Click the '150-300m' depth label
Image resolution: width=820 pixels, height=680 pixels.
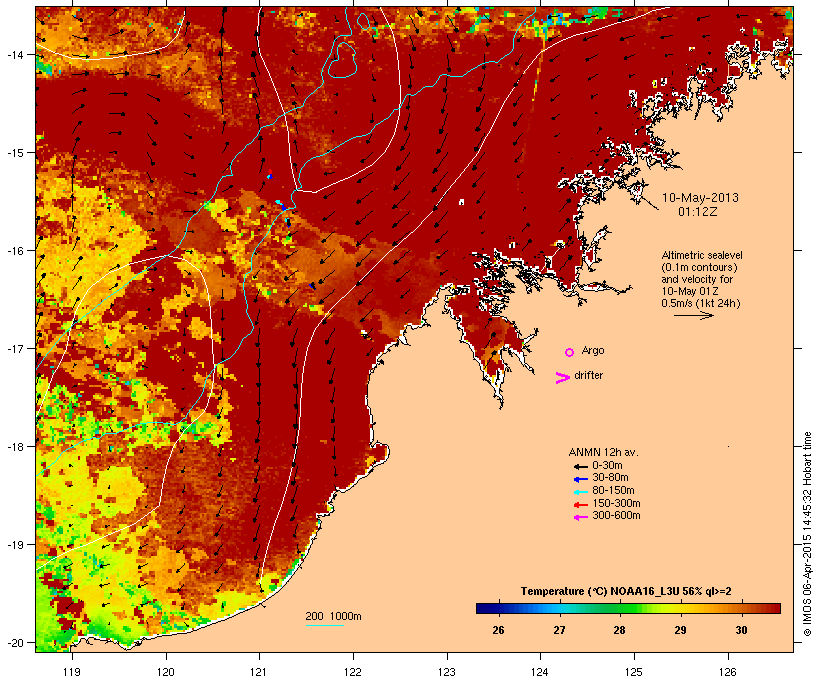(x=616, y=503)
